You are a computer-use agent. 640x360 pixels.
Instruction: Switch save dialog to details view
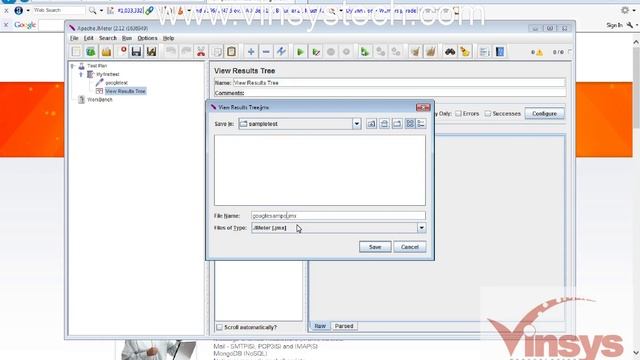pyautogui.click(x=421, y=124)
